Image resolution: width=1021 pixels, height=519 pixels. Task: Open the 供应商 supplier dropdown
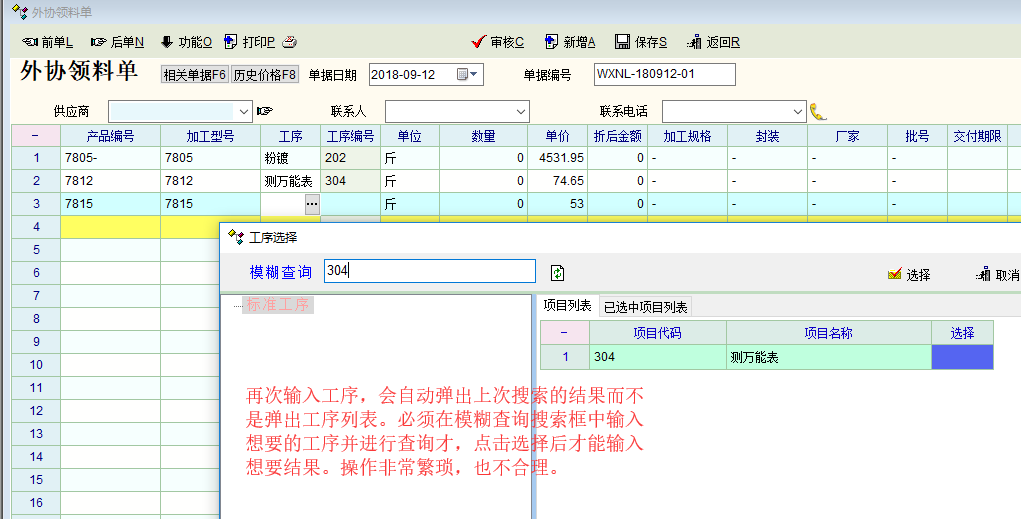tap(243, 111)
